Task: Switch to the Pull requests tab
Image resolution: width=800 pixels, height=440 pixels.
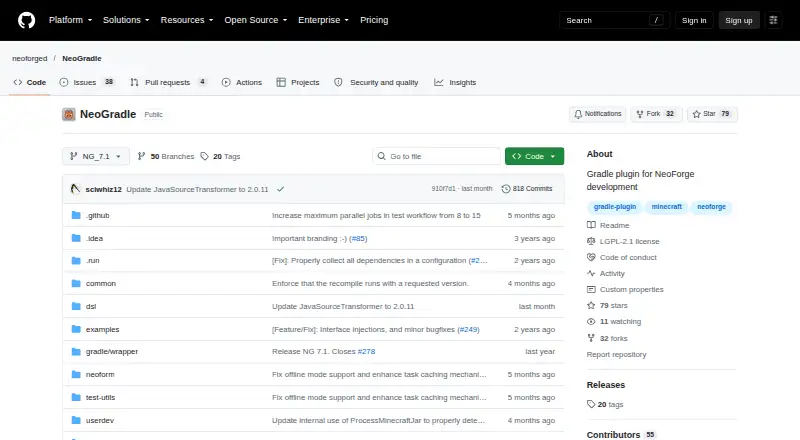Action: pyautogui.click(x=168, y=82)
